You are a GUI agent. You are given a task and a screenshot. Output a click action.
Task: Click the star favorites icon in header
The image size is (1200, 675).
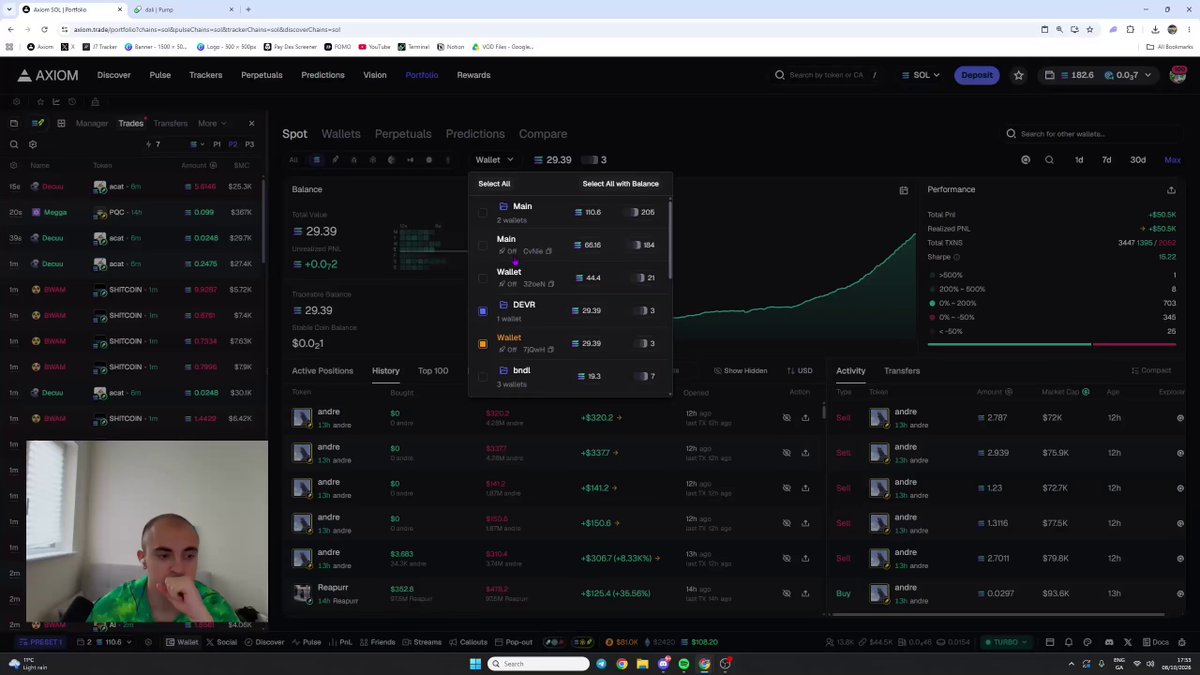pyautogui.click(x=1019, y=75)
